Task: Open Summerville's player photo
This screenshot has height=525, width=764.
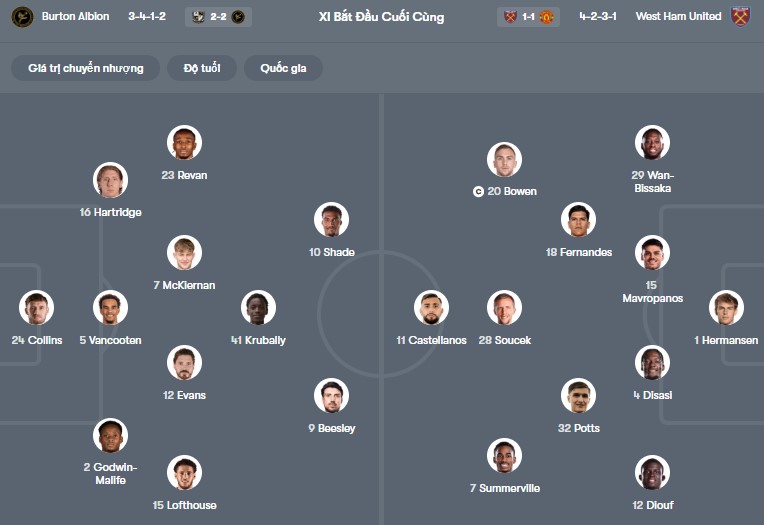Action: coord(505,456)
